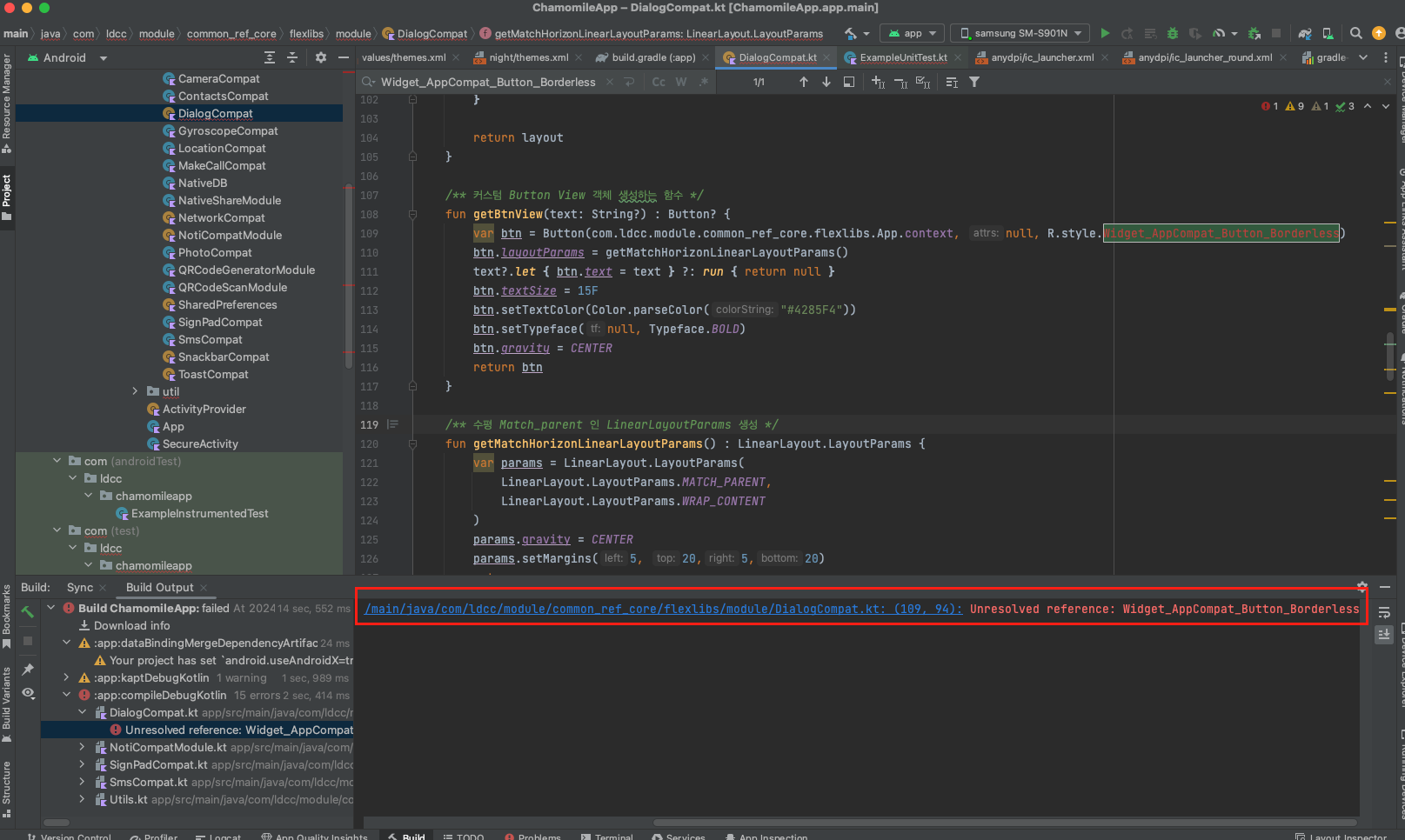1405x840 pixels.
Task: Toggle whole Words option in find bar
Action: coord(681,82)
